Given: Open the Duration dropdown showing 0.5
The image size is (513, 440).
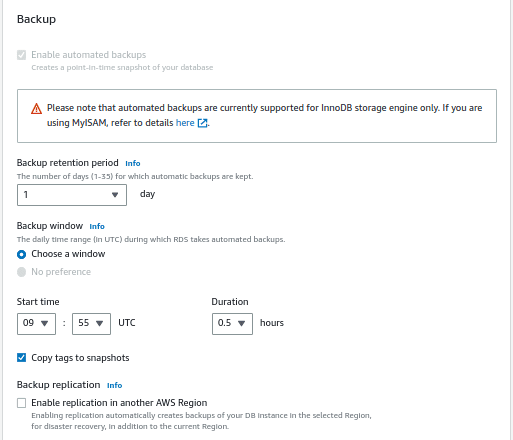Looking at the screenshot, I should (232, 324).
